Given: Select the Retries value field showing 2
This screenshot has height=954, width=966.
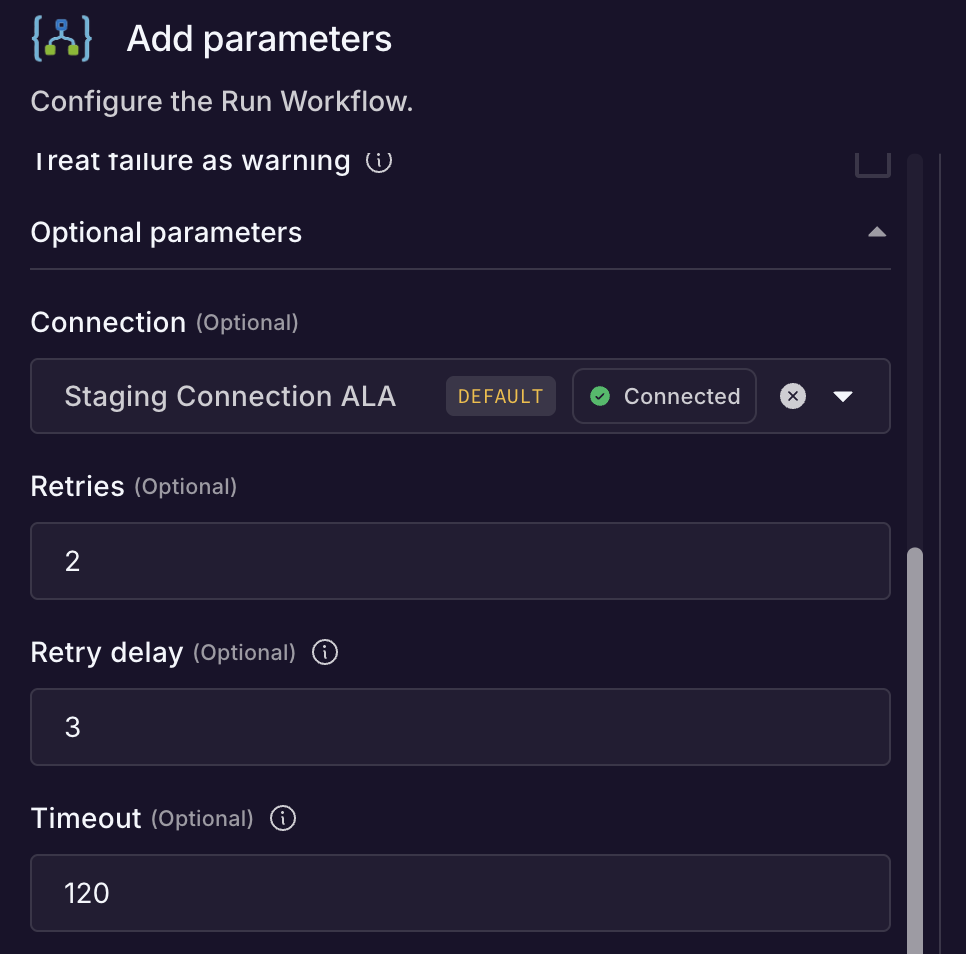Looking at the screenshot, I should (x=460, y=561).
